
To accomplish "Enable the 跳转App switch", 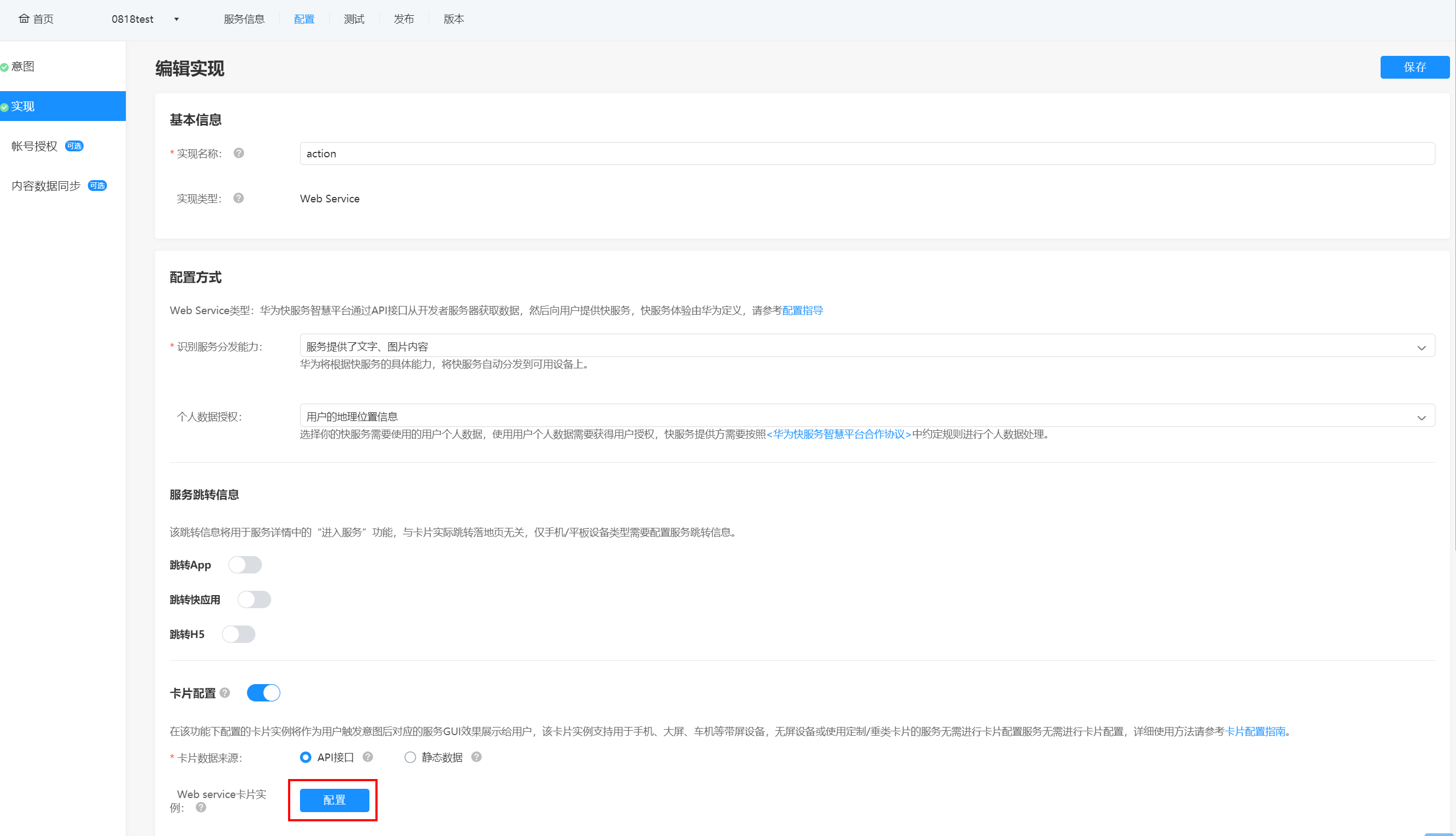I will click(x=245, y=565).
